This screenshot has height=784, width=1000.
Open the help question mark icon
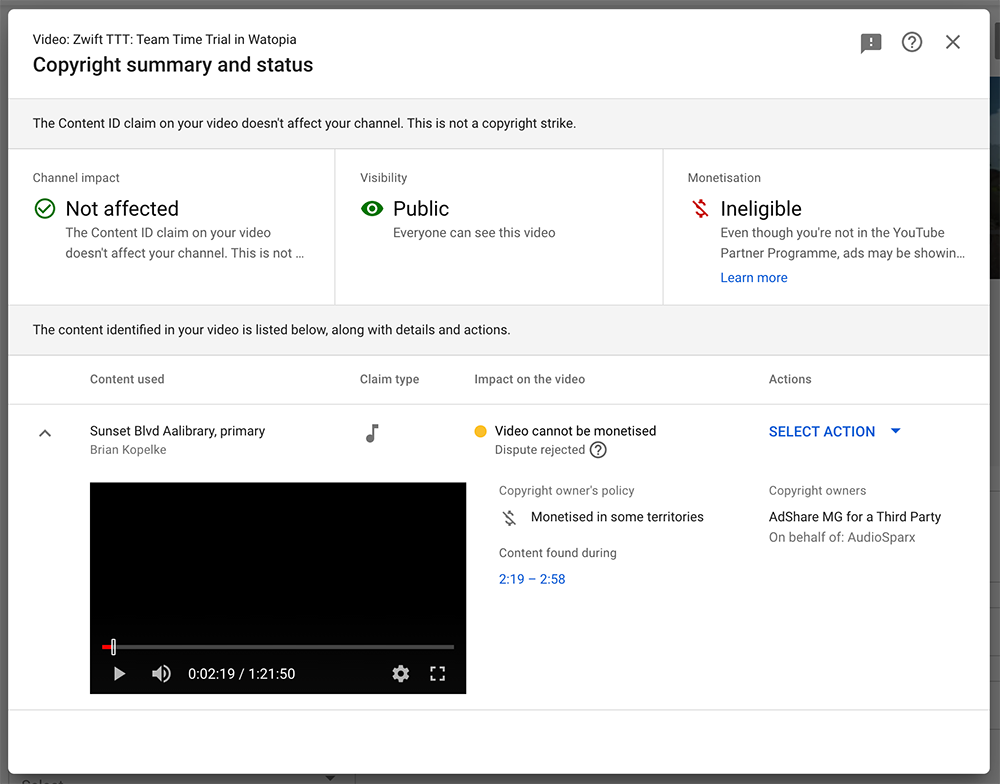[912, 42]
